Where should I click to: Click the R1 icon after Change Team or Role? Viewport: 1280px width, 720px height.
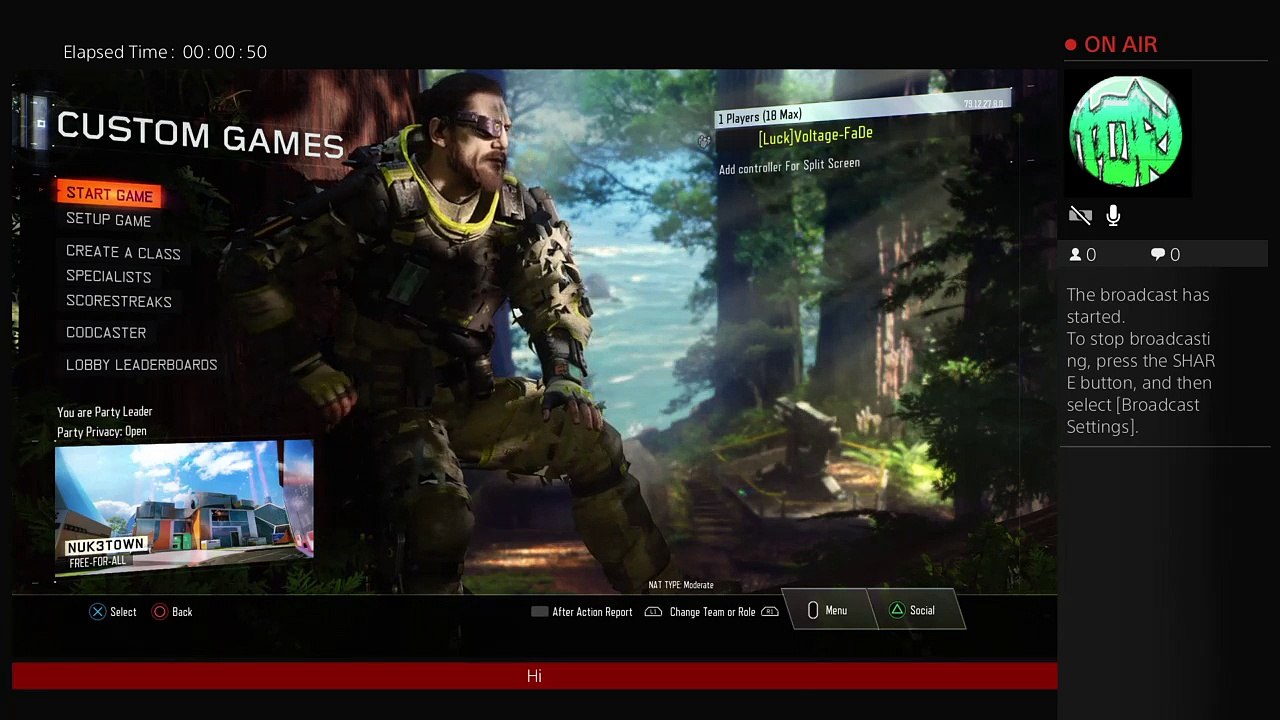click(x=770, y=612)
